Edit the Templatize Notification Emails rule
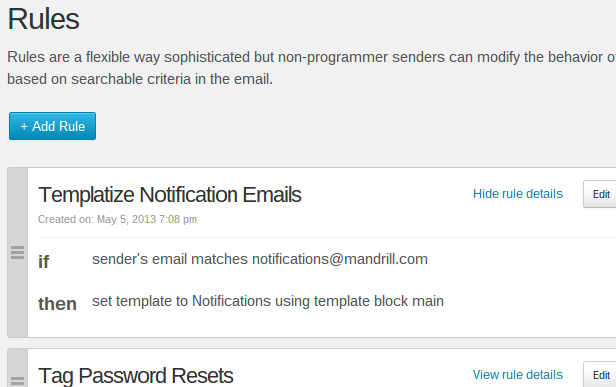Screen dimensions: 616x387 [x=600, y=194]
